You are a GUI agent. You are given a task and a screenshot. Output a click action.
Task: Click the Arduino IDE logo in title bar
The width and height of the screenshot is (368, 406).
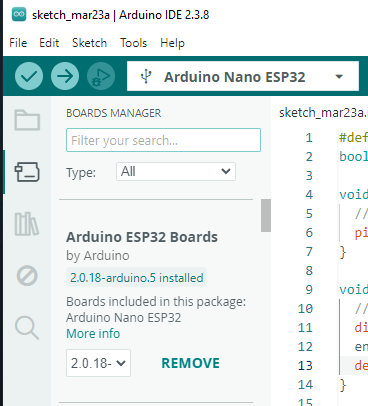[19, 15]
